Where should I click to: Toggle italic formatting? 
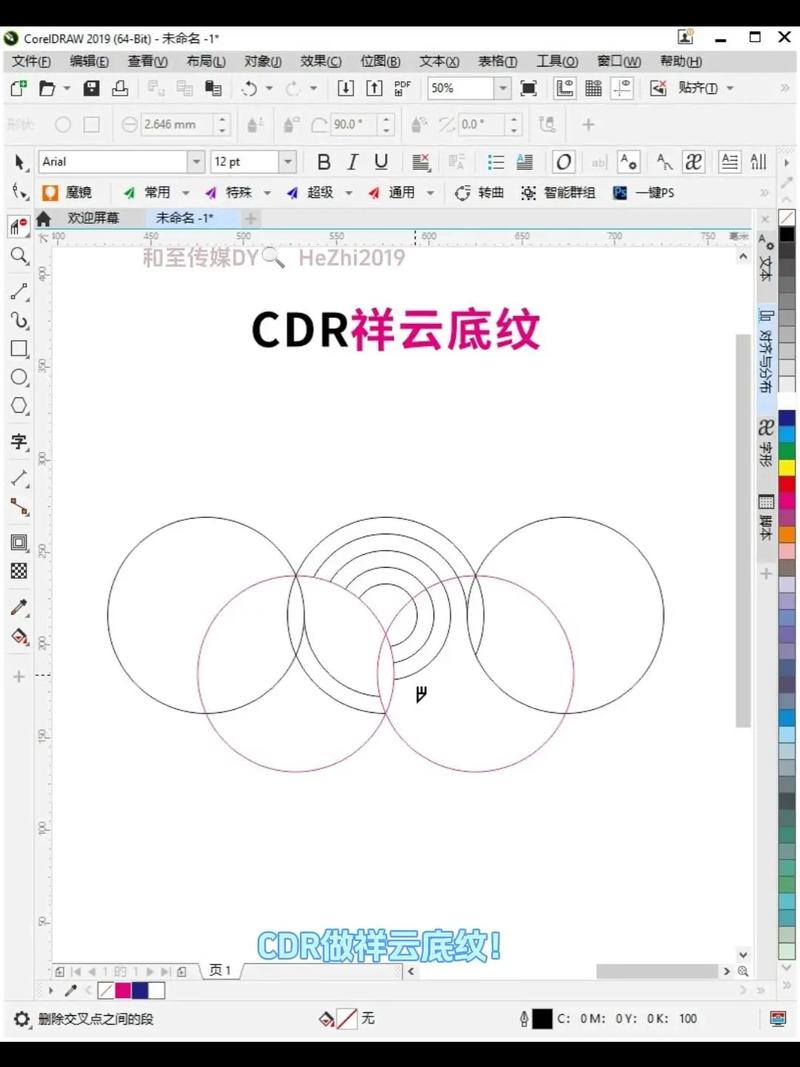(x=351, y=161)
